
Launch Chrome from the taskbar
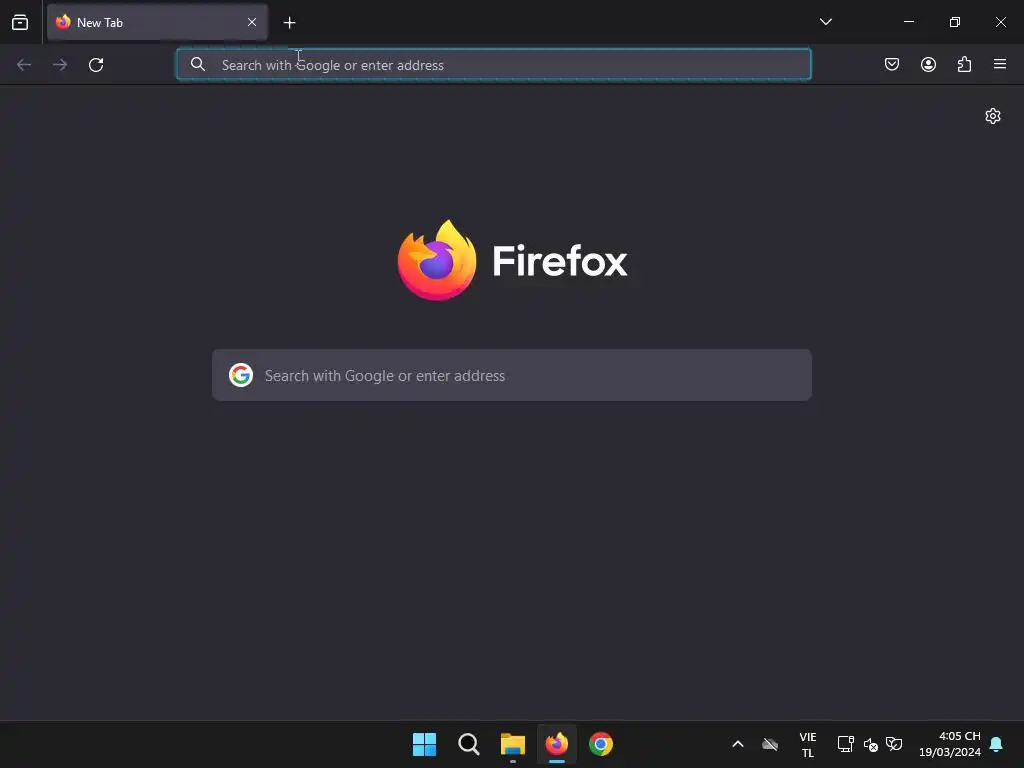601,744
